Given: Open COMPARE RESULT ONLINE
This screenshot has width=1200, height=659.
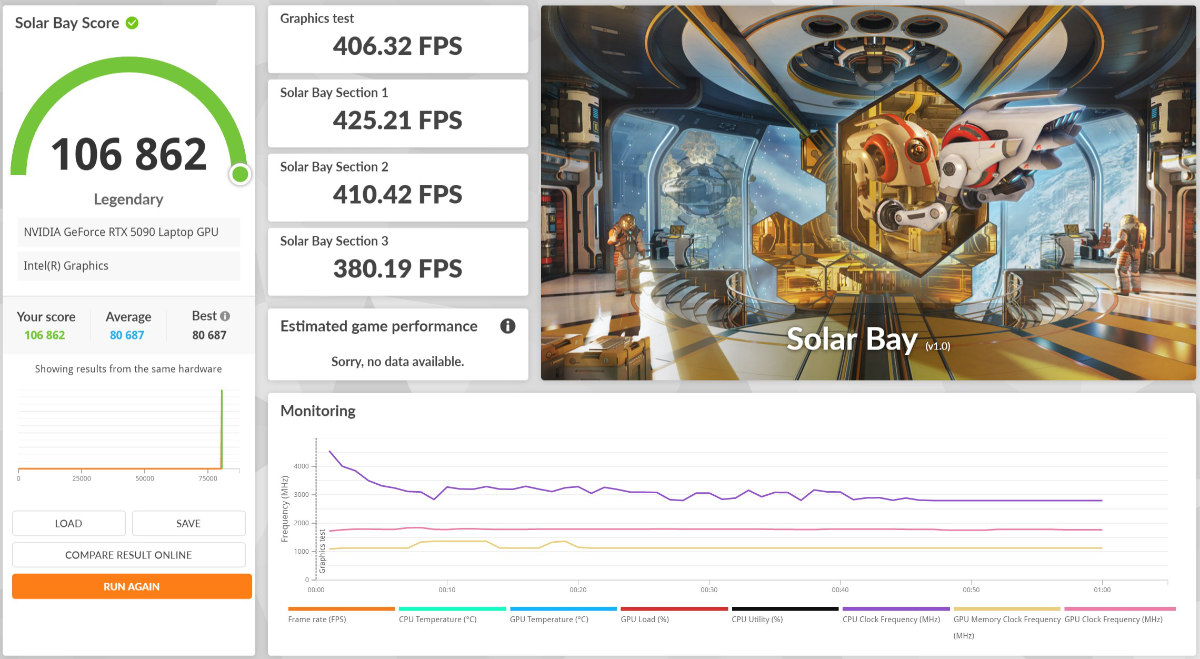Looking at the screenshot, I should [128, 555].
